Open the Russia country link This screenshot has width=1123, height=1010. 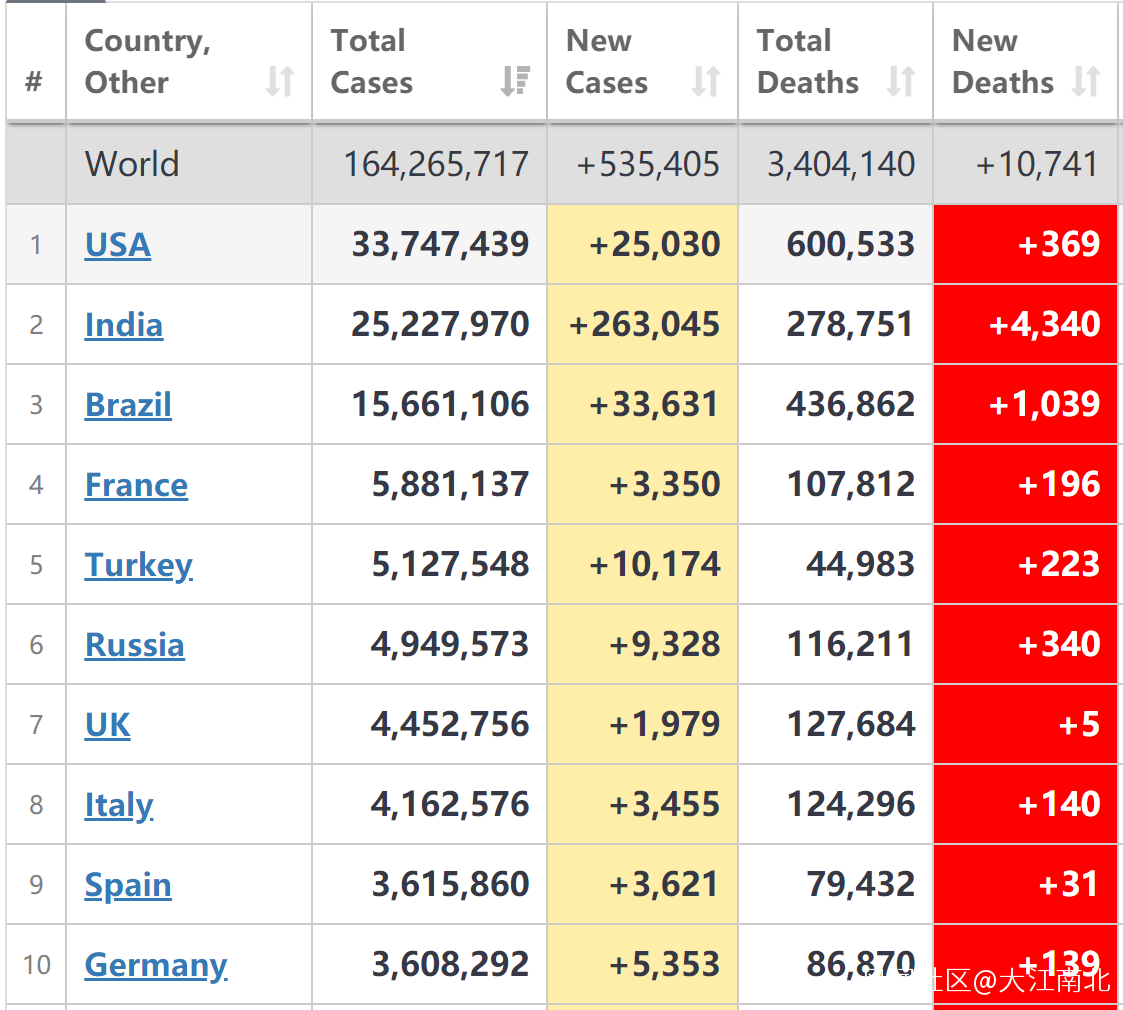pos(134,645)
